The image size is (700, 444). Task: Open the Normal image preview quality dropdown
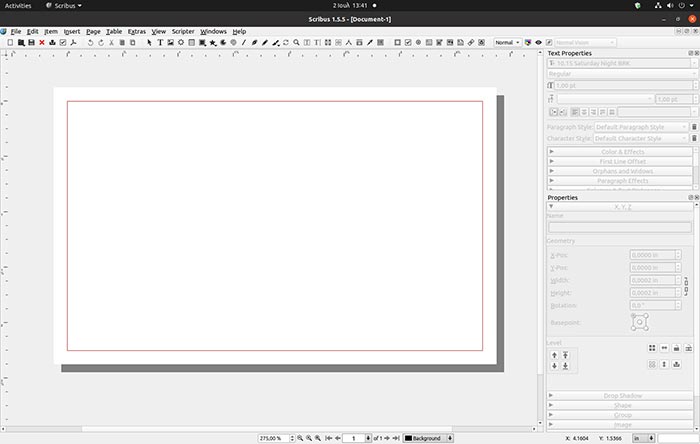point(508,42)
